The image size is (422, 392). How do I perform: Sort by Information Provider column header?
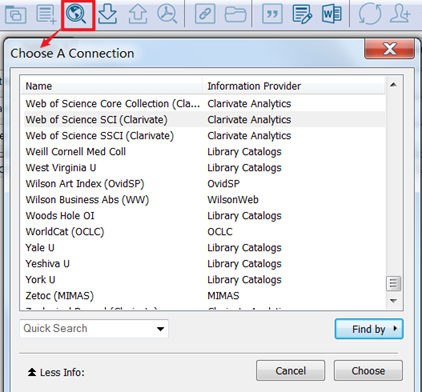tap(294, 86)
